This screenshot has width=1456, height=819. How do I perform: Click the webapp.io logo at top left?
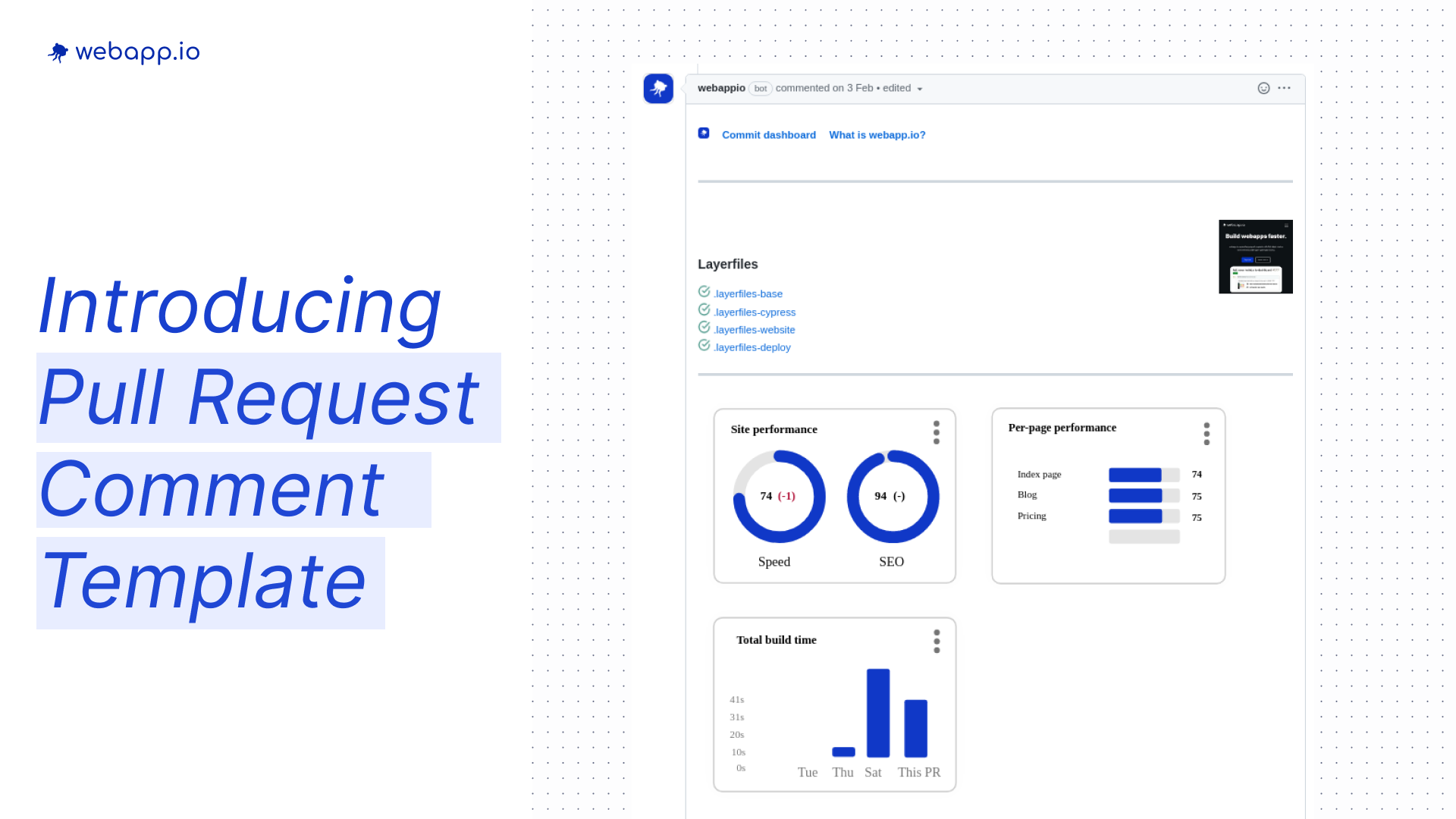tap(124, 52)
